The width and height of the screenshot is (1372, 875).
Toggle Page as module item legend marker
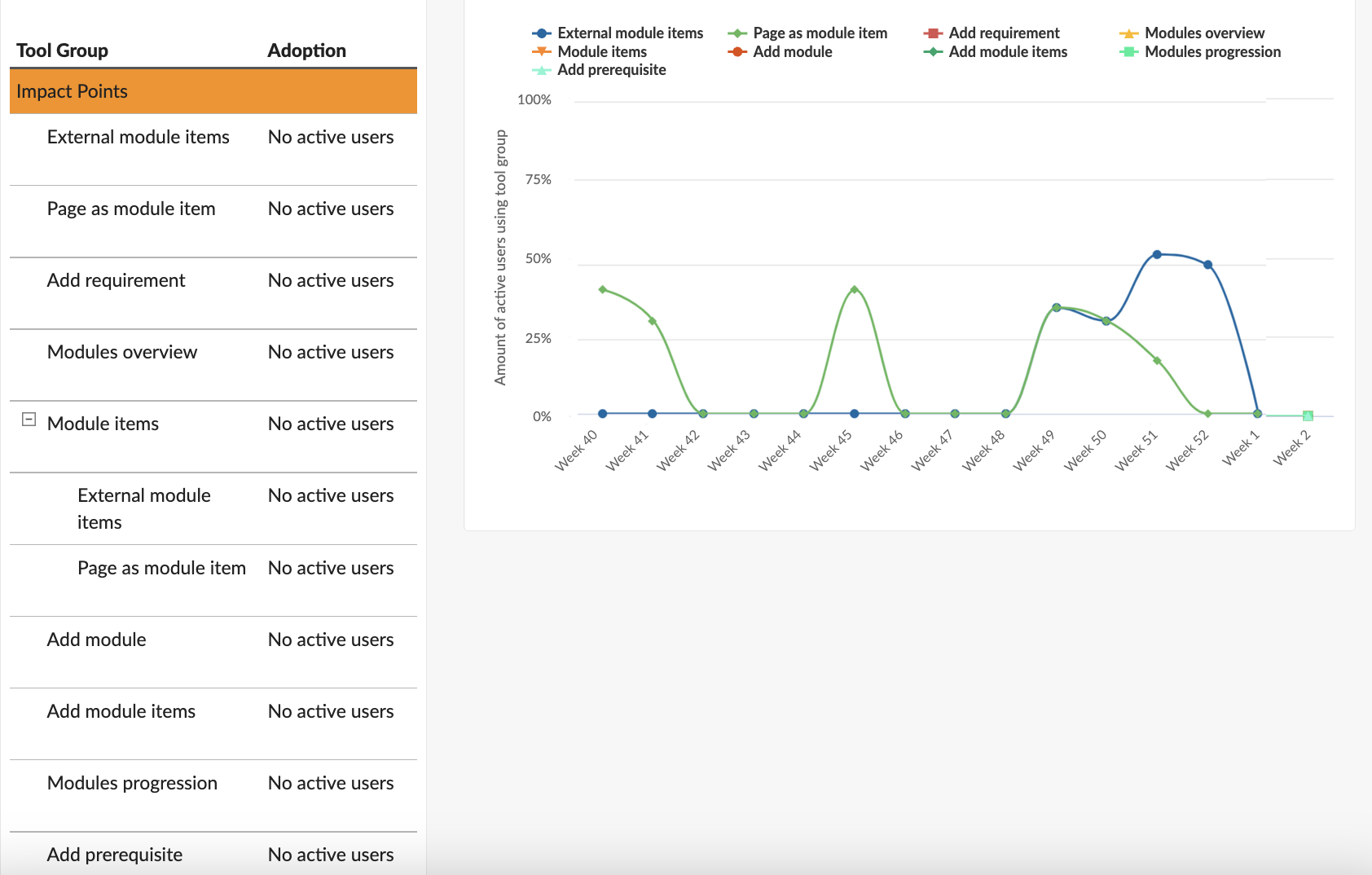737,33
